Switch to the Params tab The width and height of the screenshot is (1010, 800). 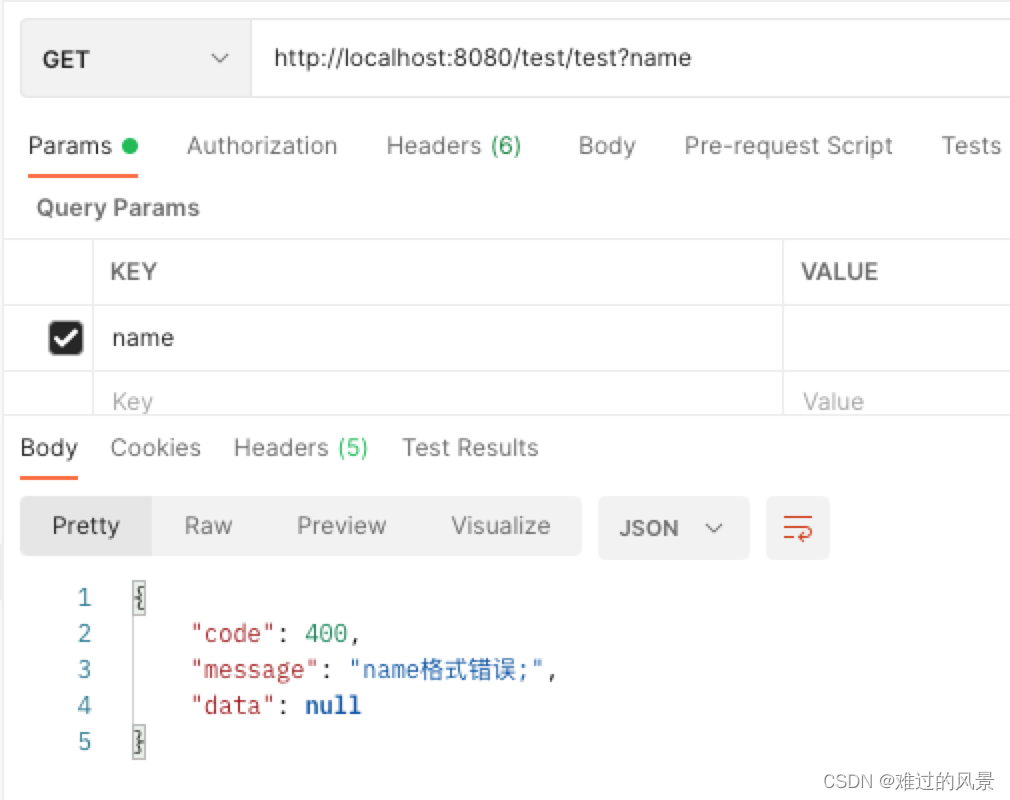[x=83, y=146]
